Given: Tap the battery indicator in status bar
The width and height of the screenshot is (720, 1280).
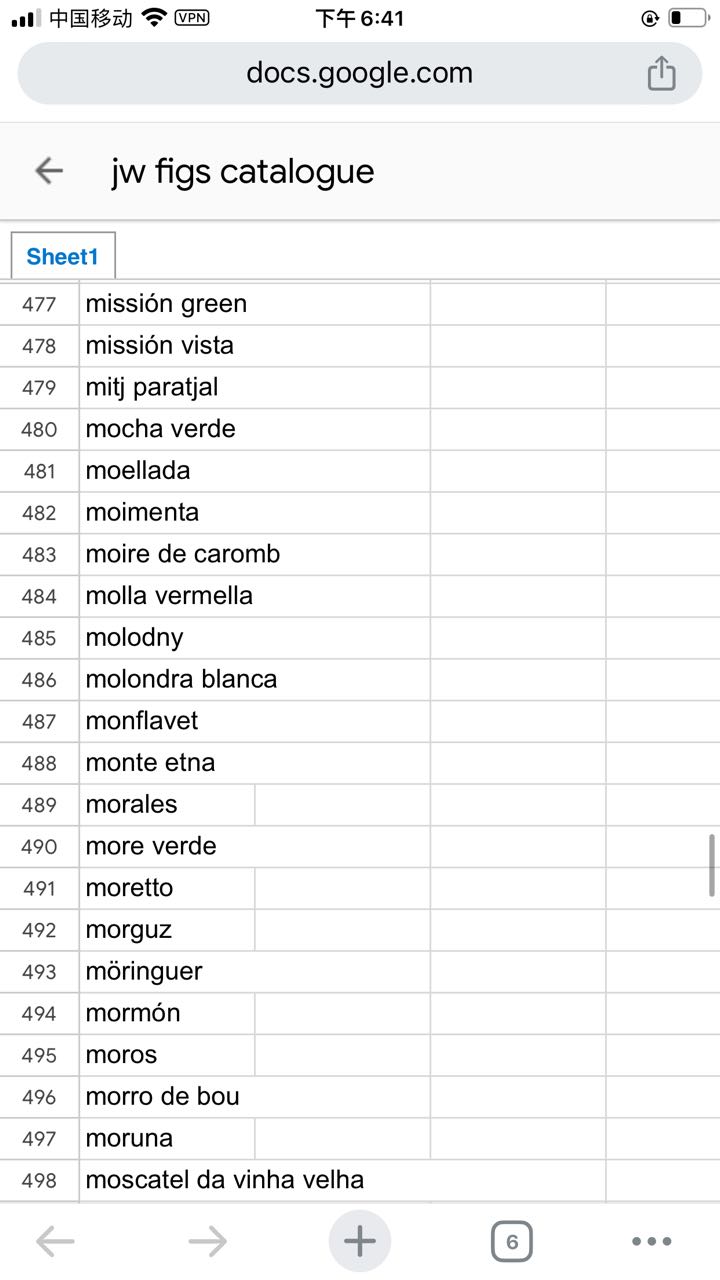Looking at the screenshot, I should coord(687,18).
